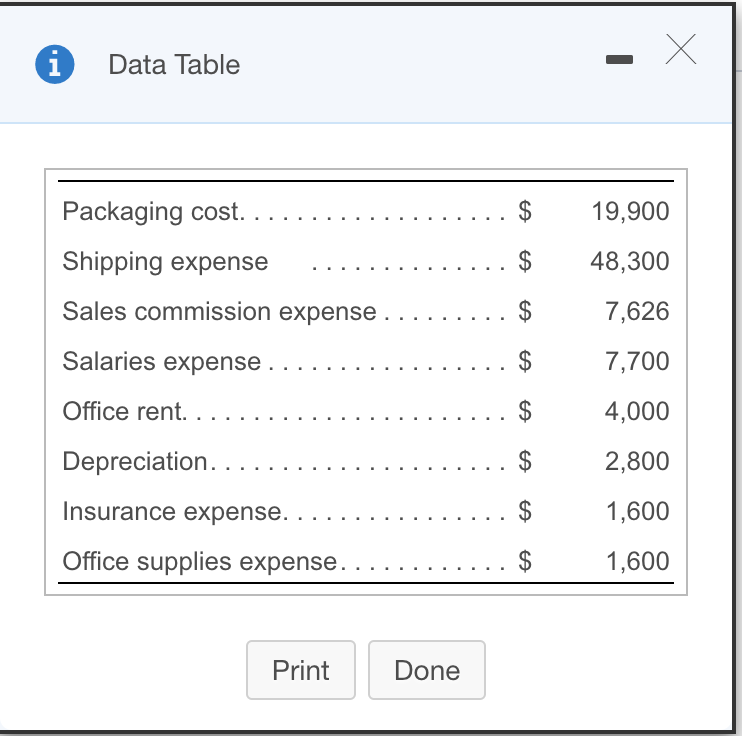The width and height of the screenshot is (742, 736).
Task: Click the Shipping expense label
Action: [165, 261]
